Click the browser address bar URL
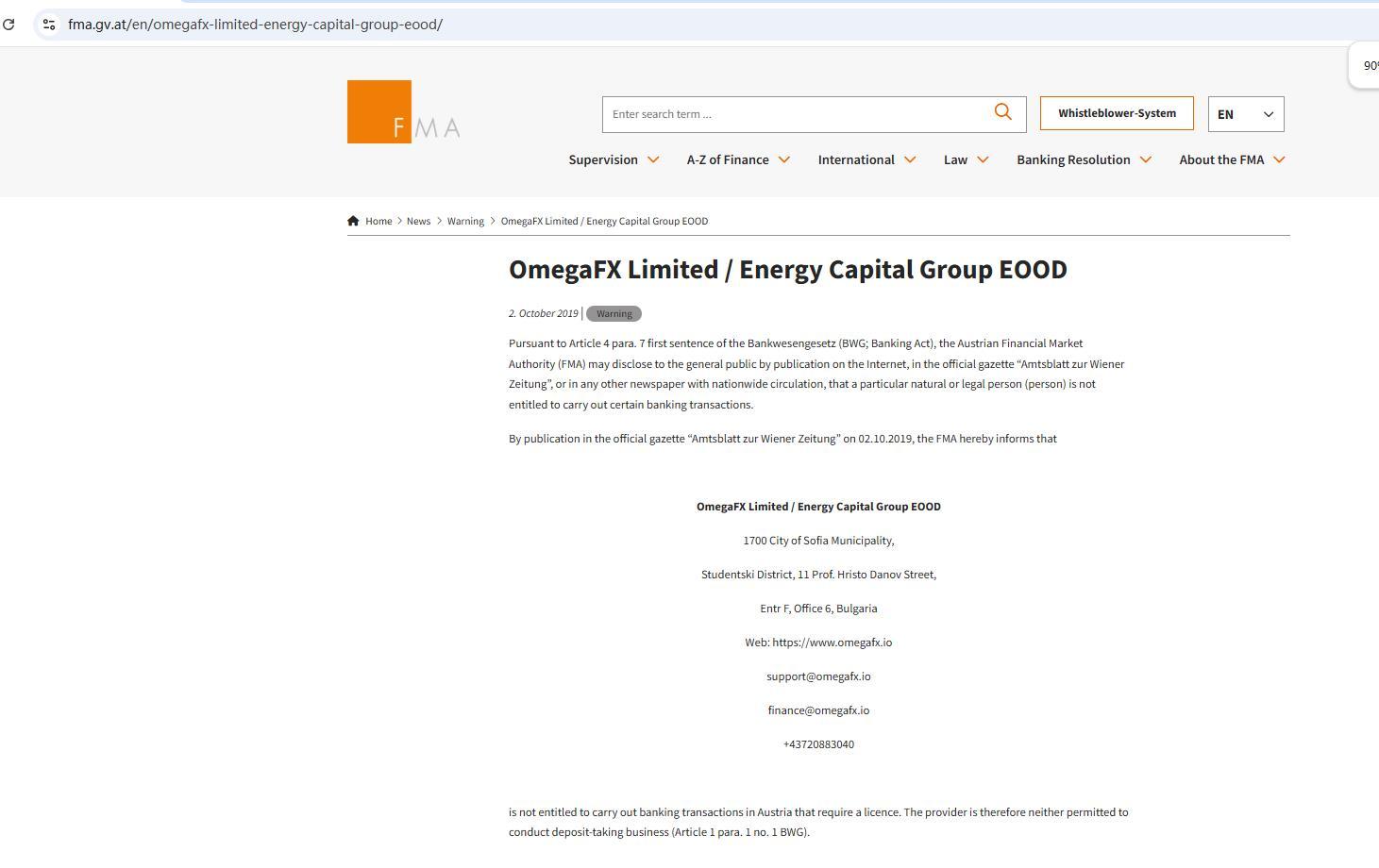The height and width of the screenshot is (868, 1379). (x=255, y=25)
